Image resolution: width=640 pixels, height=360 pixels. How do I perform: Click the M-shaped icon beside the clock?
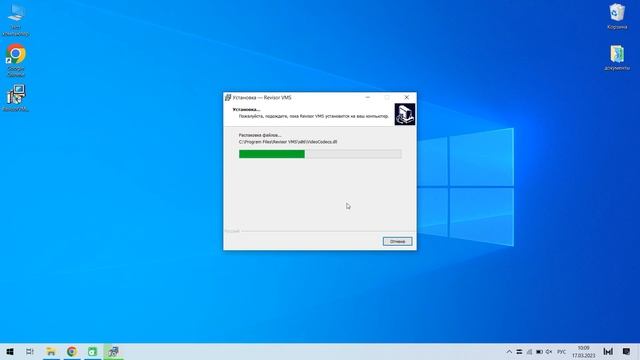pyautogui.click(x=608, y=351)
